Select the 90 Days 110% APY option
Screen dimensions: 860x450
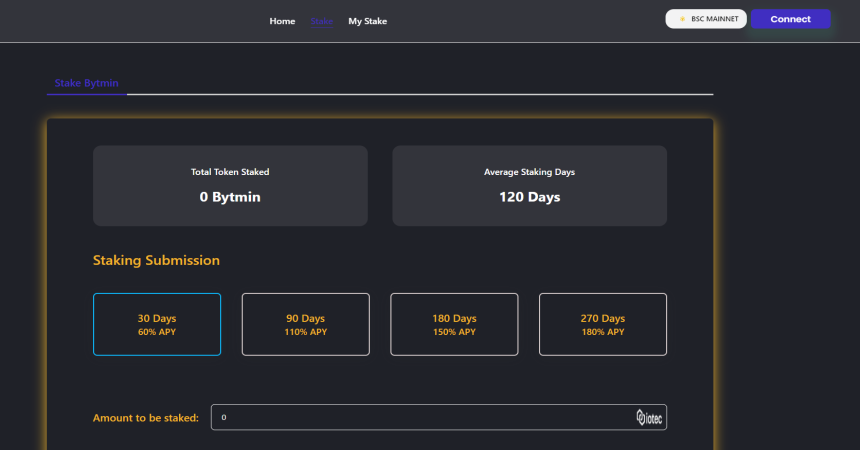click(x=305, y=324)
